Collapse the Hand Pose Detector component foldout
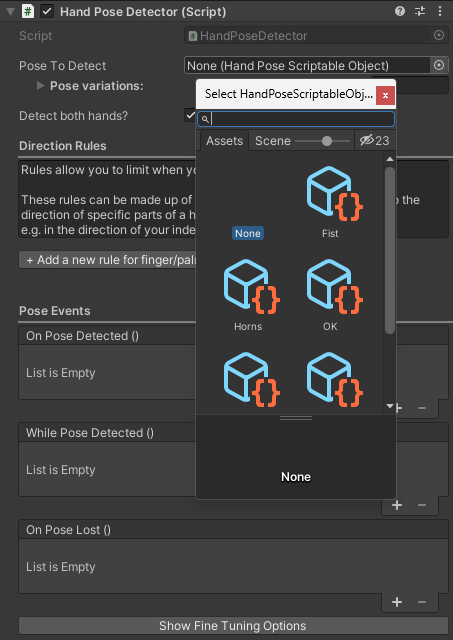This screenshot has width=453, height=640. coord(11,11)
